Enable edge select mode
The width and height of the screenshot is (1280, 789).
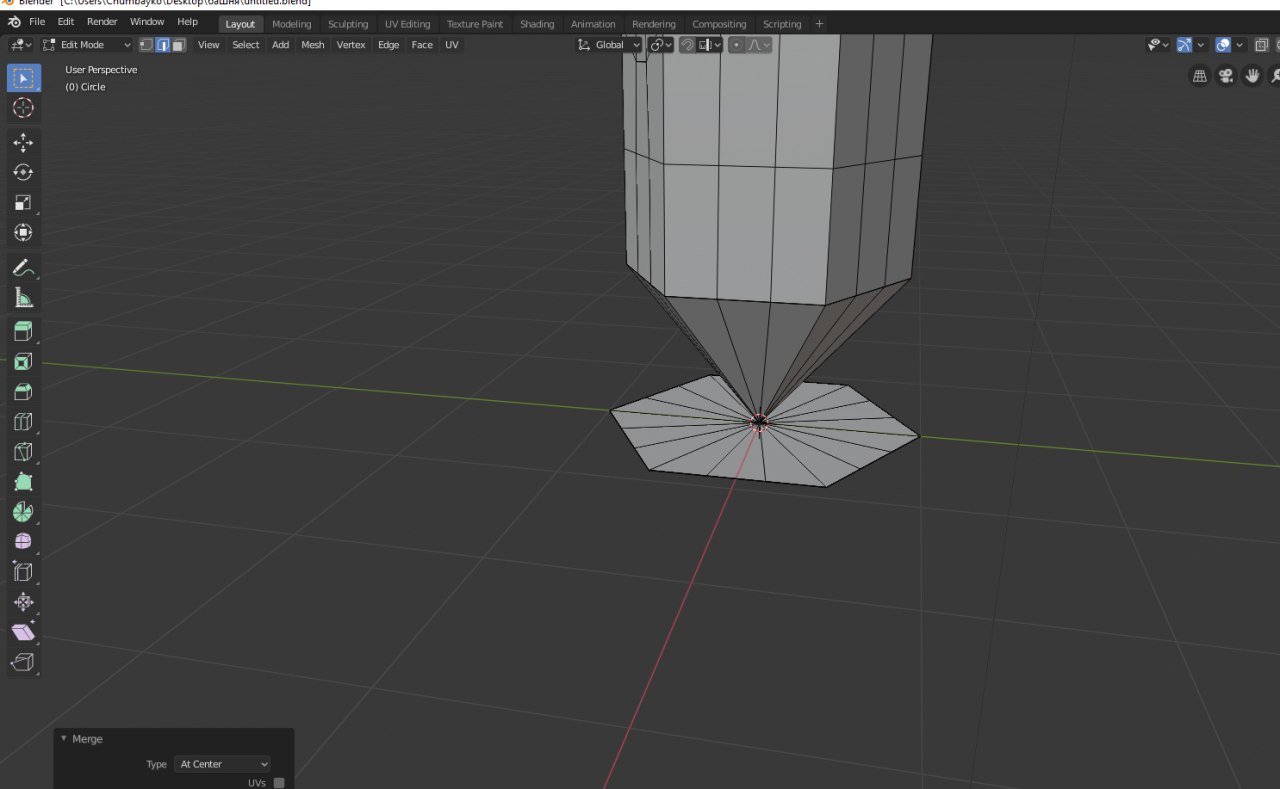pyautogui.click(x=163, y=45)
